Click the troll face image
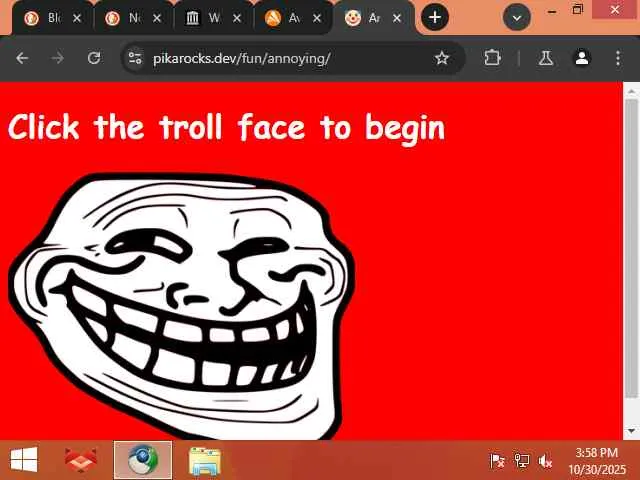 [182, 306]
